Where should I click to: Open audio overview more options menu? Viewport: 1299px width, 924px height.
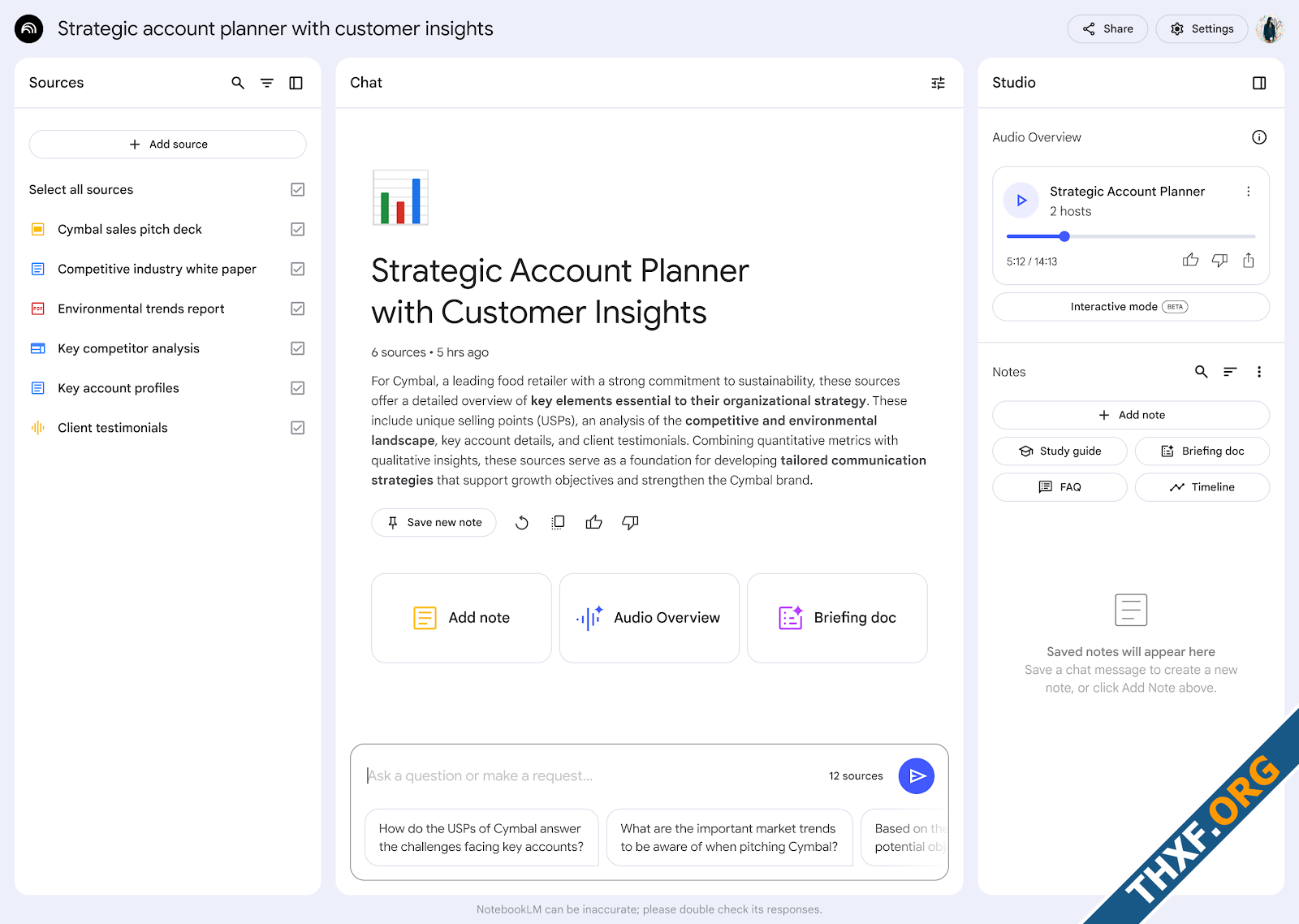point(1249,192)
